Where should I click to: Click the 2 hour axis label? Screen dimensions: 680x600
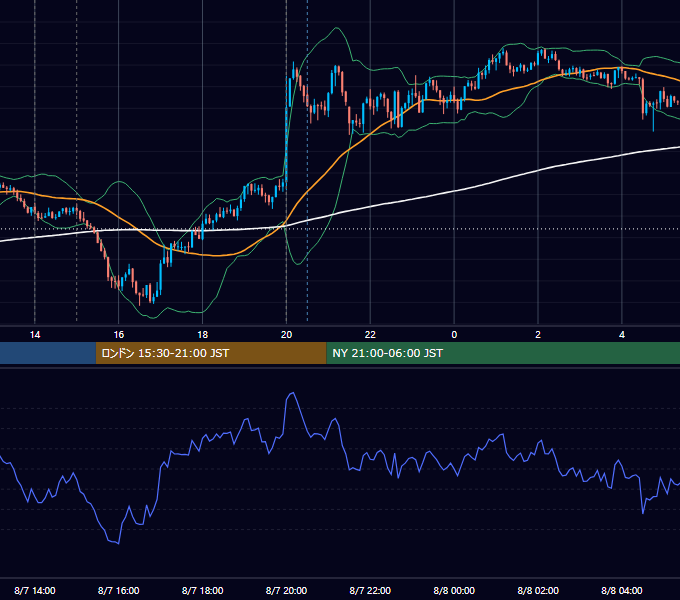tap(538, 335)
